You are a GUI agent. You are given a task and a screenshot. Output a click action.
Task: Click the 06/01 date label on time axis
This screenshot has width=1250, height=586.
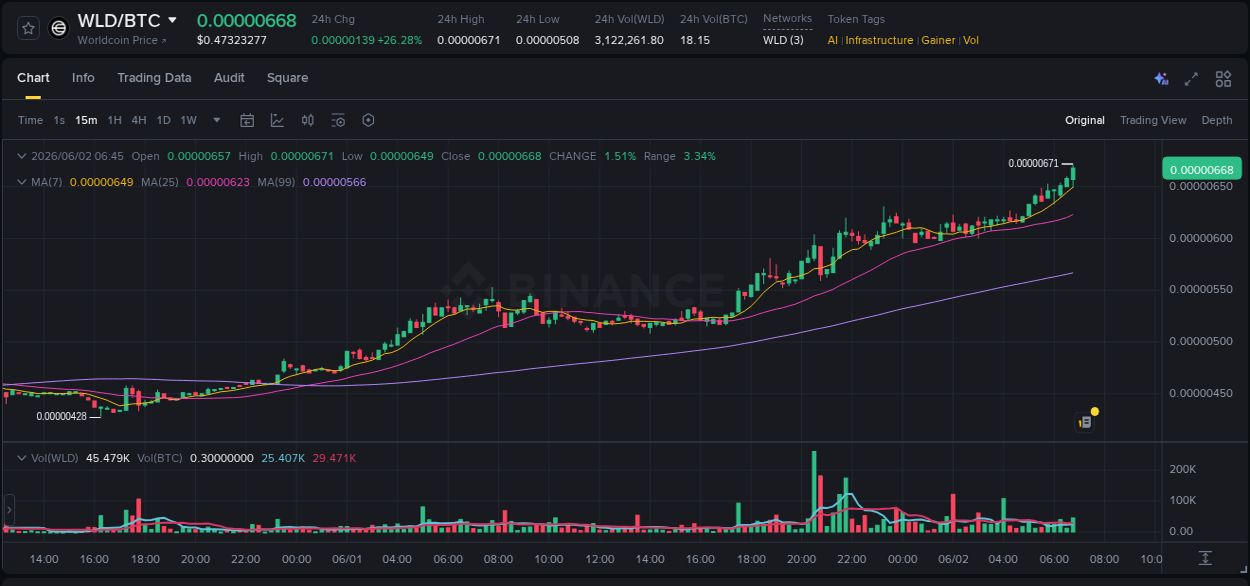(347, 559)
